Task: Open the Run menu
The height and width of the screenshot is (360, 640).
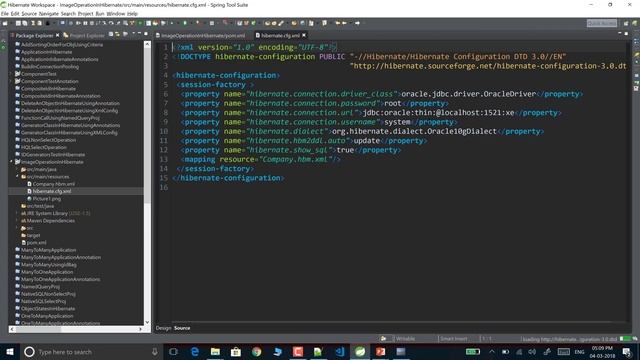Action: pos(100,13)
